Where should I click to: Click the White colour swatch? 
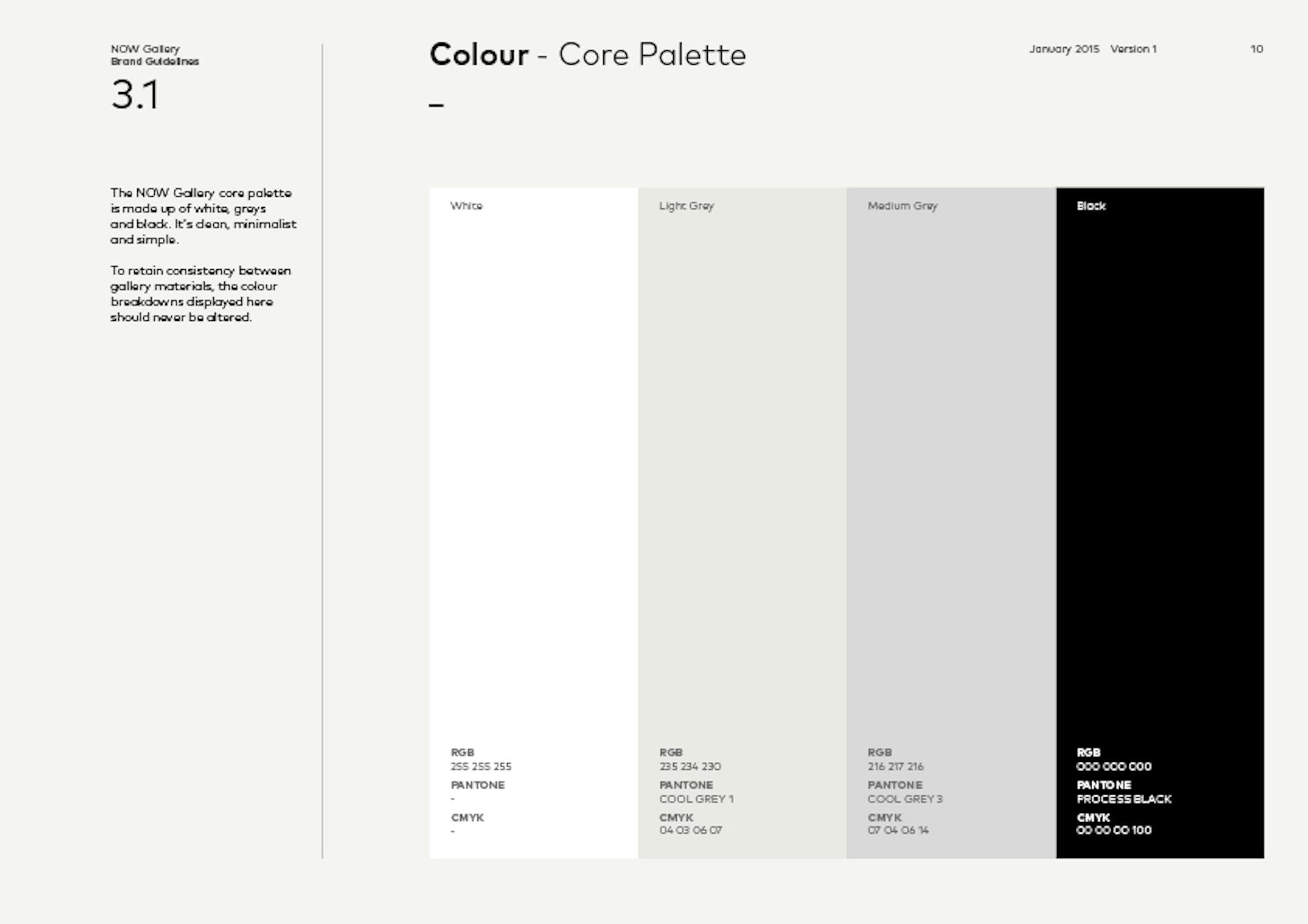[533, 457]
